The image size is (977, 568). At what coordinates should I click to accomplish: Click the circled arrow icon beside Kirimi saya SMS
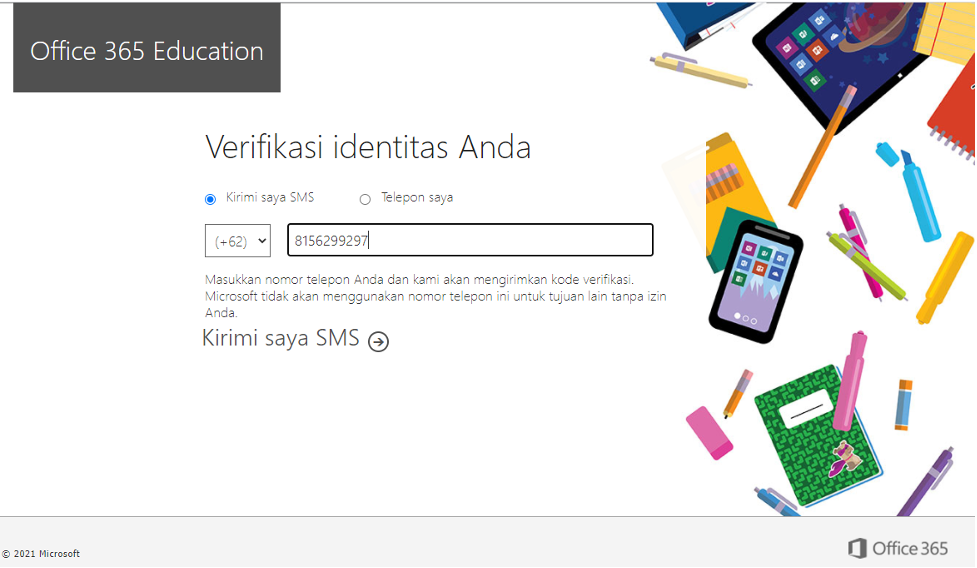pyautogui.click(x=378, y=342)
